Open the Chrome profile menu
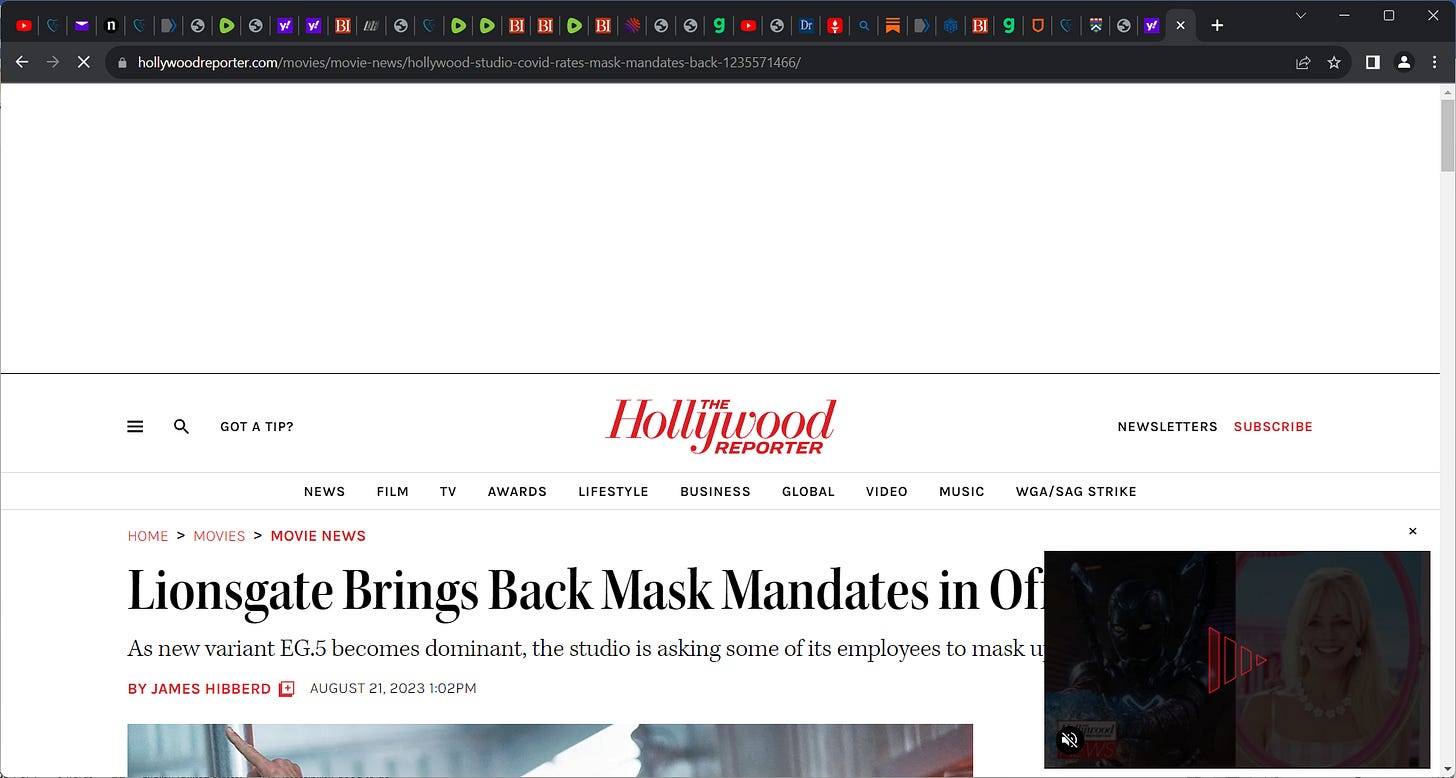Screen dimensions: 1456x778 (x=1404, y=62)
